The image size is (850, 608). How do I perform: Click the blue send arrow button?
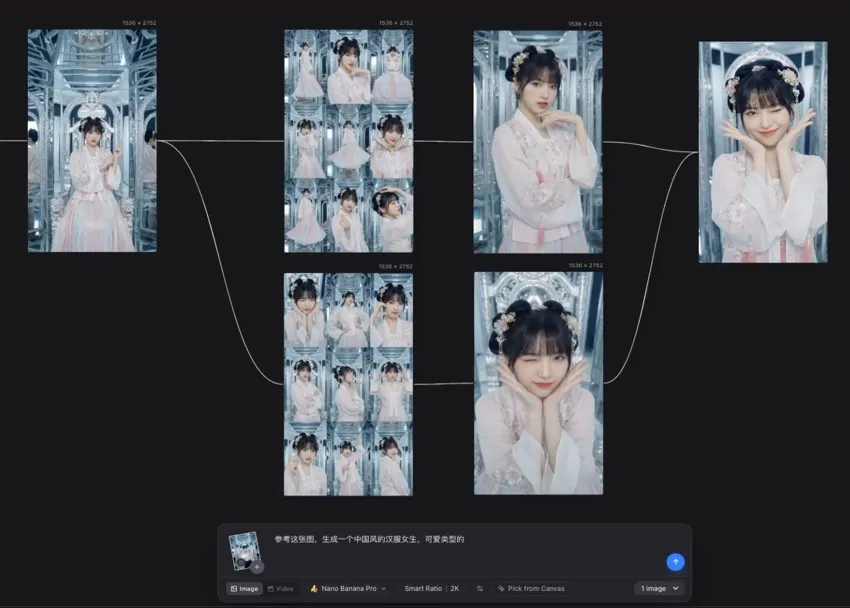coord(675,562)
